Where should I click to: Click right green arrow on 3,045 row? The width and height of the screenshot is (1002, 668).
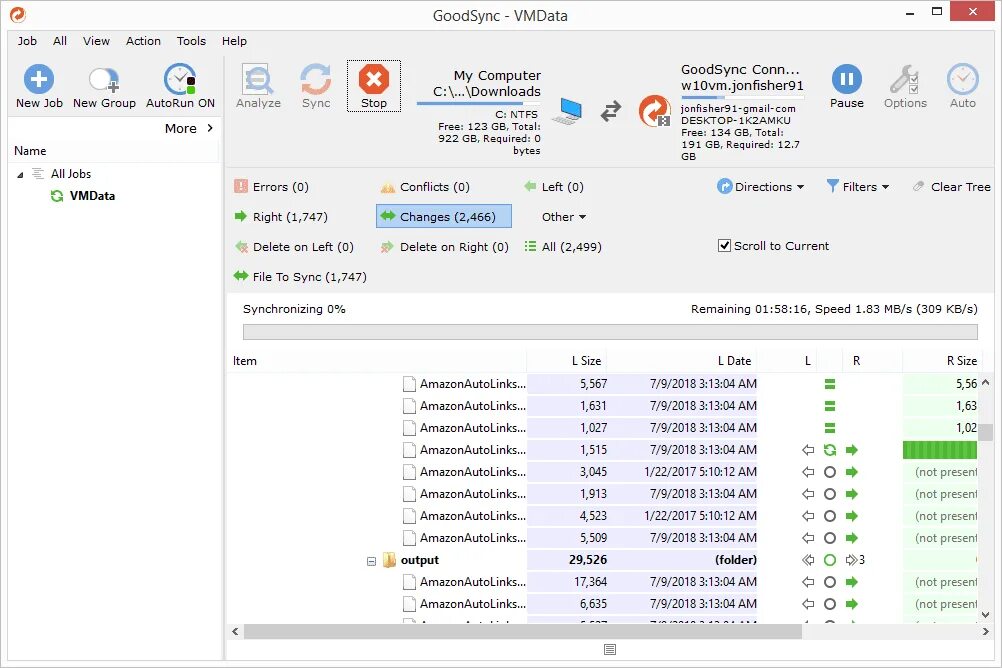(851, 472)
